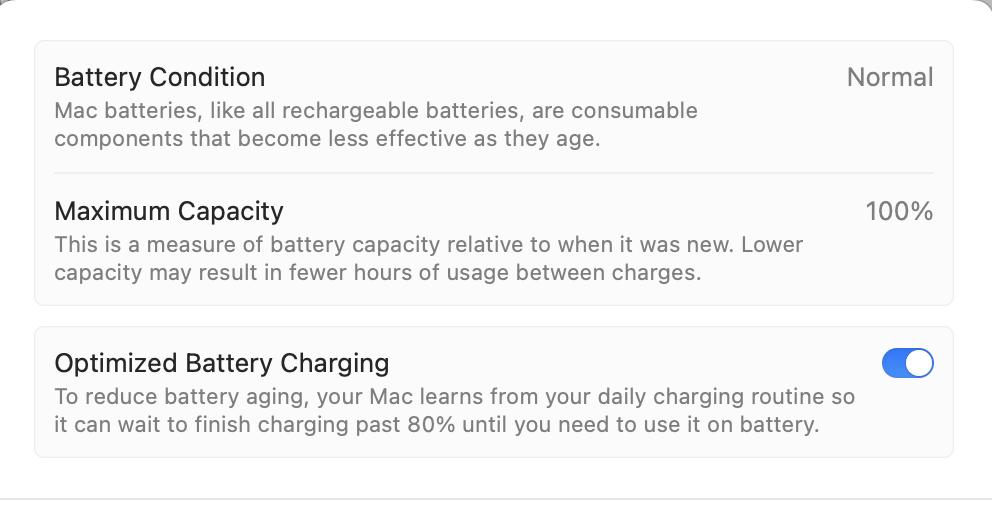Click the Optimized Battery Charging title
992x518 pixels.
point(222,363)
